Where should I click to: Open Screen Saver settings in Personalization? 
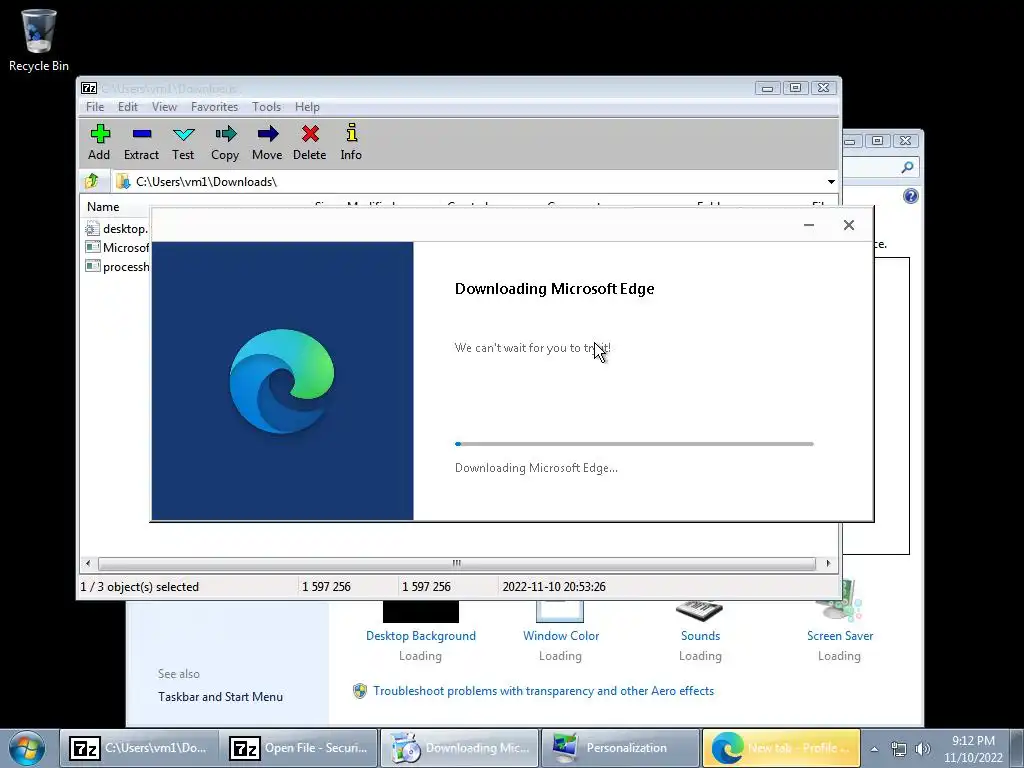(x=840, y=635)
